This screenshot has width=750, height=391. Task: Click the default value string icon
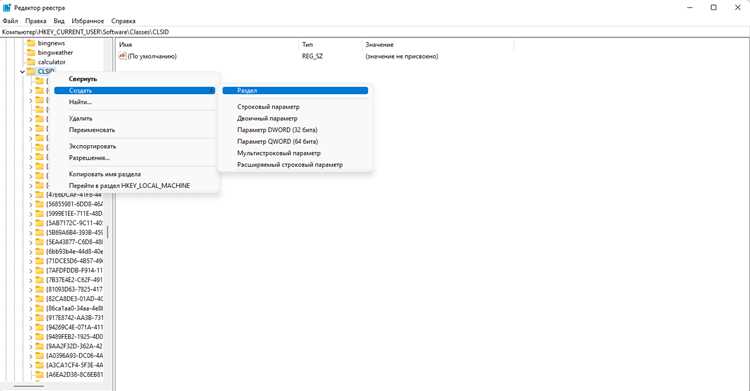pos(122,56)
